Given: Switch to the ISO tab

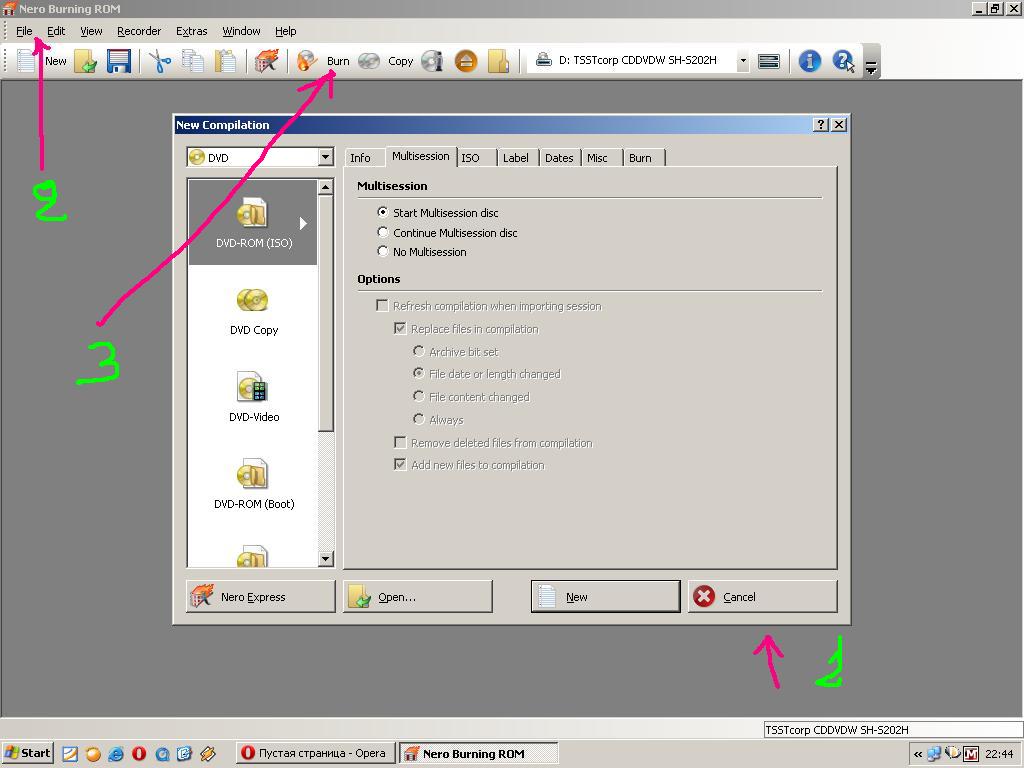Looking at the screenshot, I should click(x=470, y=158).
